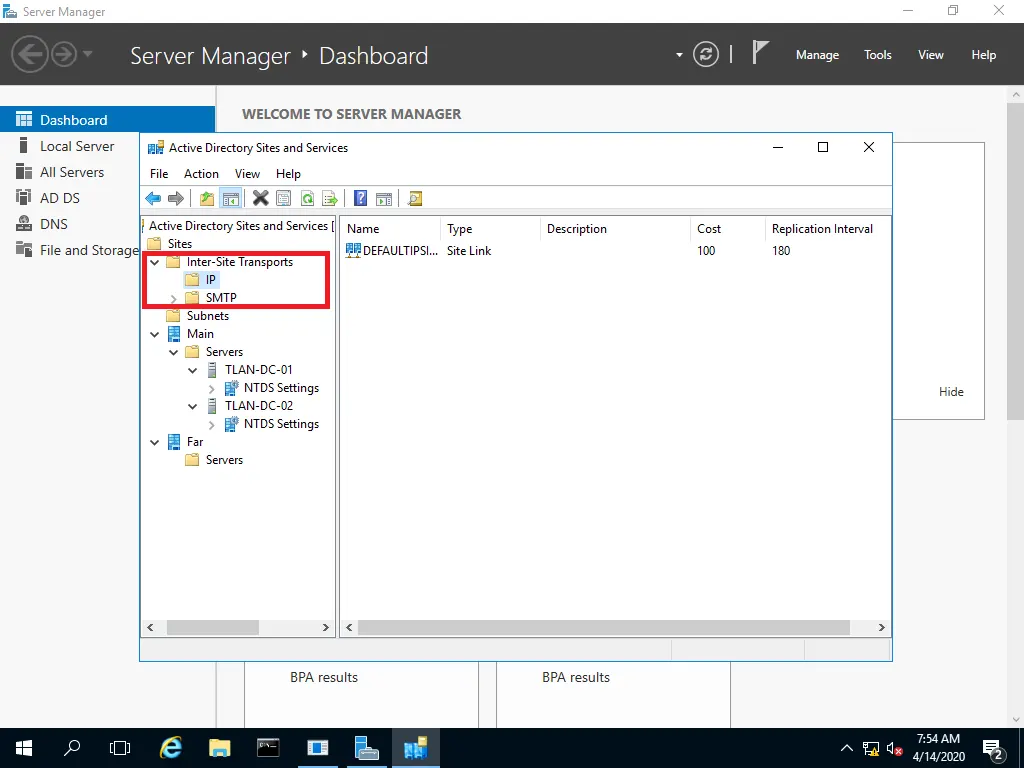Open Server Manager notifications flag
The height and width of the screenshot is (768, 1024).
760,52
